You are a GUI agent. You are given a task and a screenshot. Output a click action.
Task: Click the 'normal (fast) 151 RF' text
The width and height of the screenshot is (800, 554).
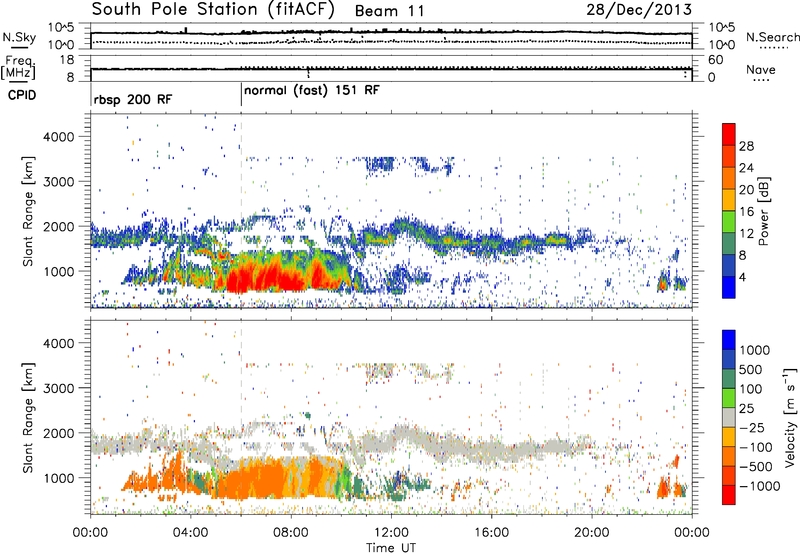[x=312, y=91]
